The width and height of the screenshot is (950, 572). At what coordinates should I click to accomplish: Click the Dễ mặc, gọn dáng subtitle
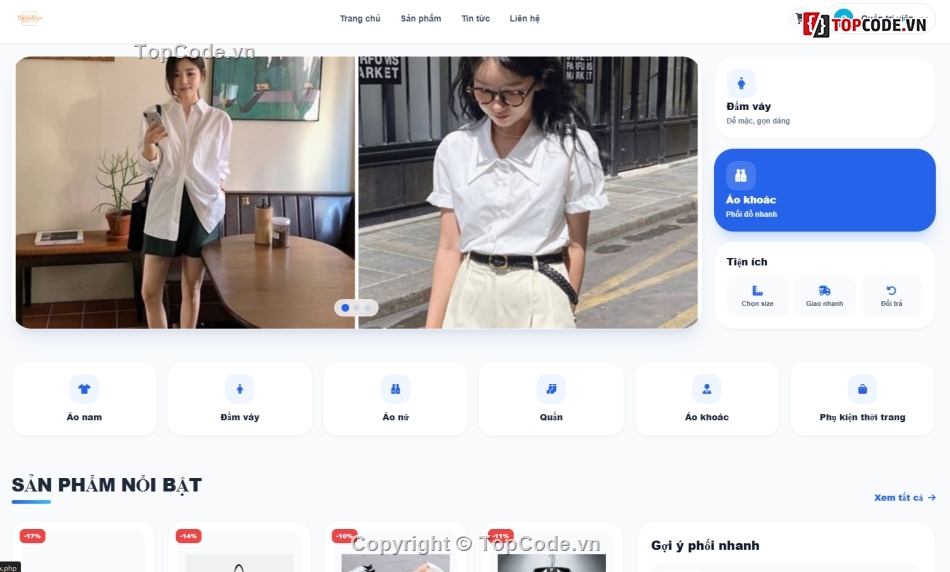point(758,121)
